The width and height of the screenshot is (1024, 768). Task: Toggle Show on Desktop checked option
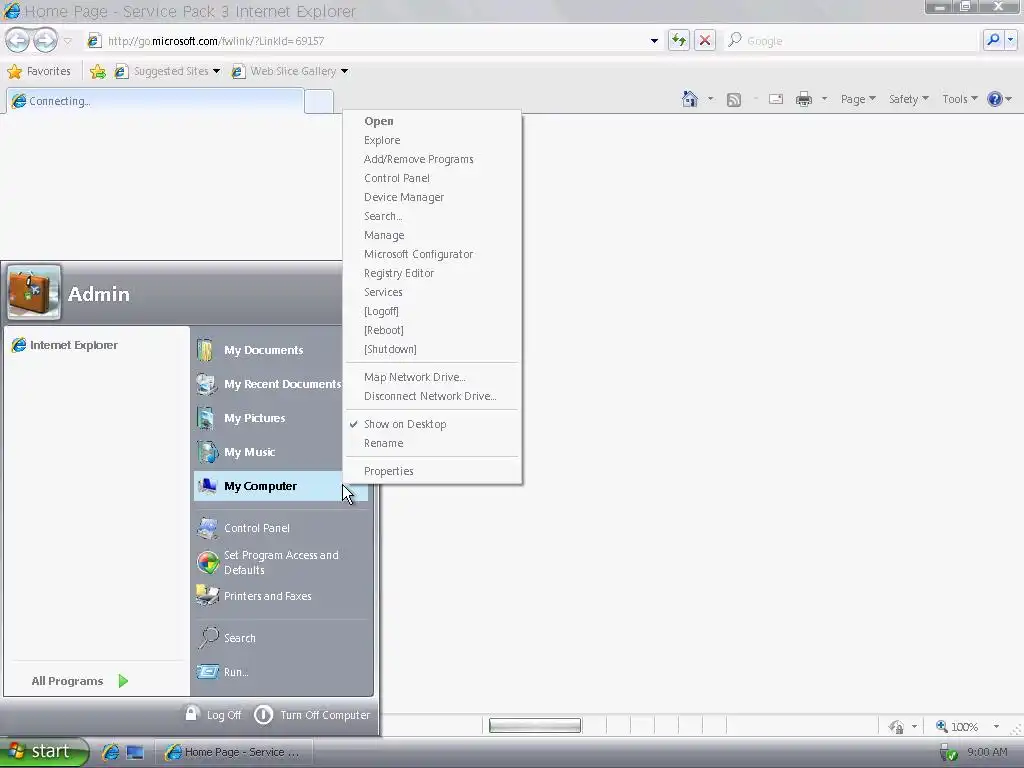[432, 424]
